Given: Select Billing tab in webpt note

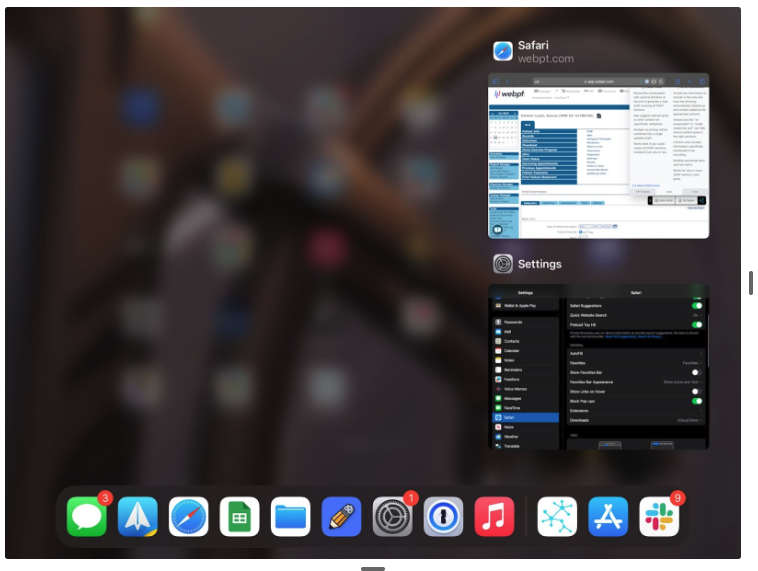Looking at the screenshot, I should (x=598, y=203).
